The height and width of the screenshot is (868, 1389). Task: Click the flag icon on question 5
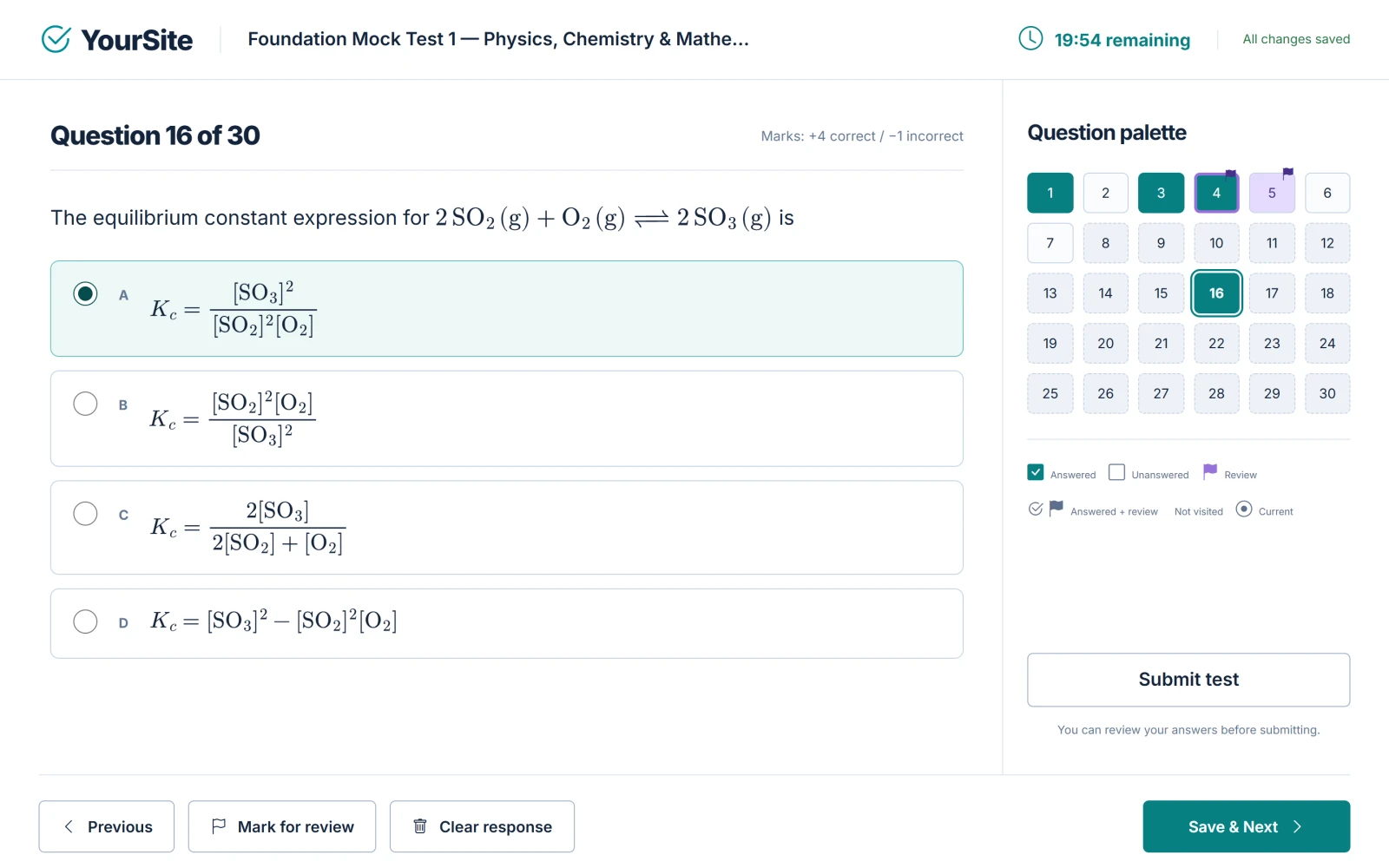point(1287,174)
